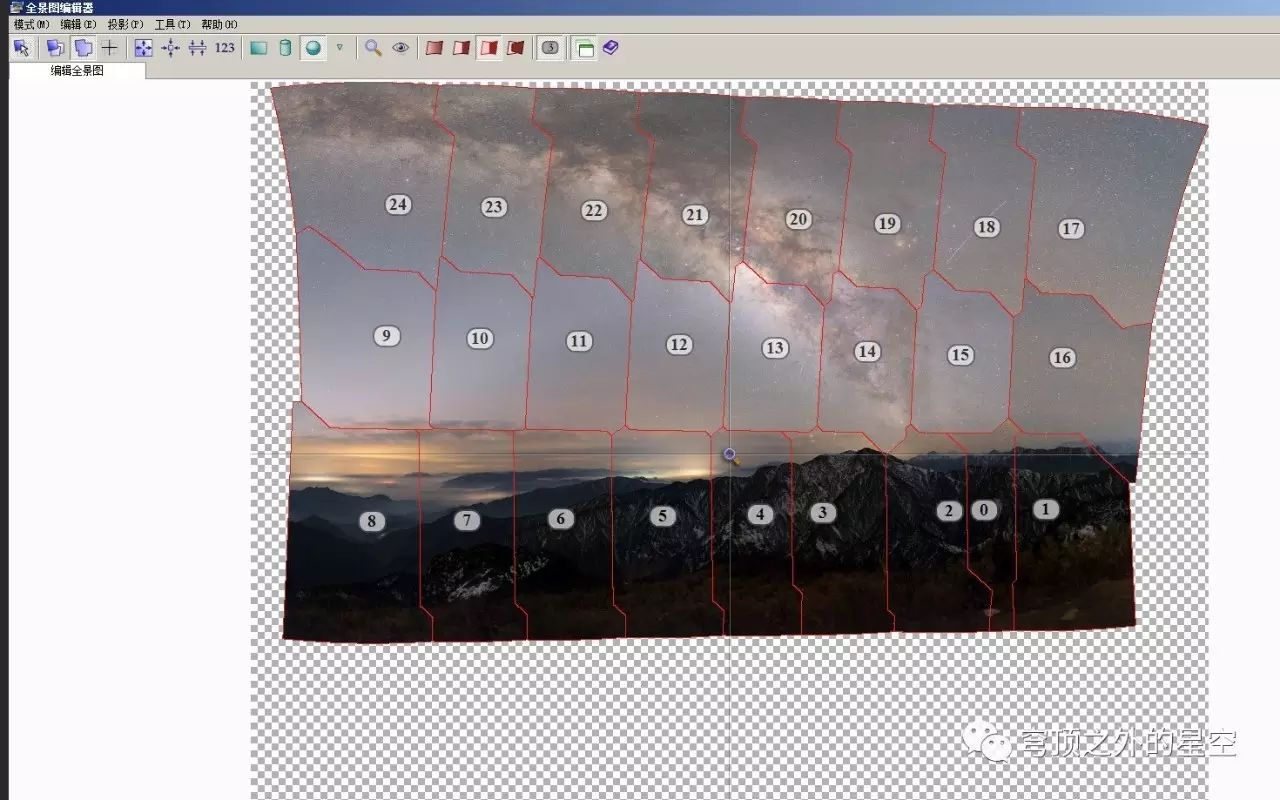Viewport: 1280px width, 800px height.
Task: Toggle the eye preview icon
Action: pos(401,48)
